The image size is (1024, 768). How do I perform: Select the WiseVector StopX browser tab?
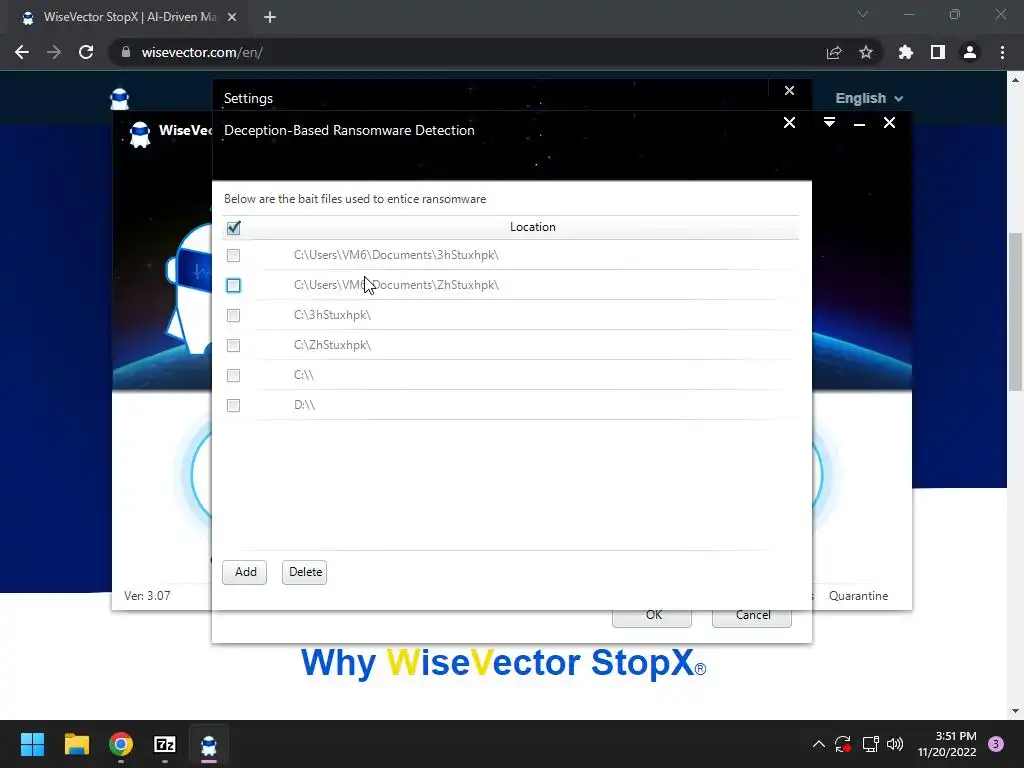click(x=129, y=18)
